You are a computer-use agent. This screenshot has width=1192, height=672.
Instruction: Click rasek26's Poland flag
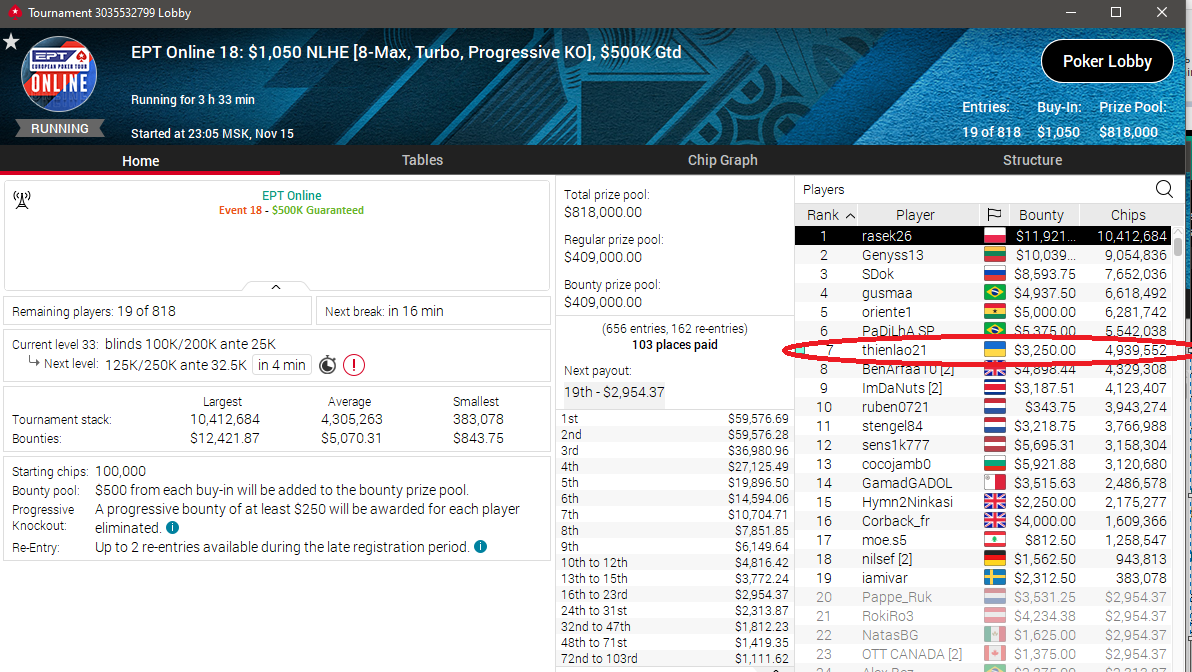click(x=994, y=236)
